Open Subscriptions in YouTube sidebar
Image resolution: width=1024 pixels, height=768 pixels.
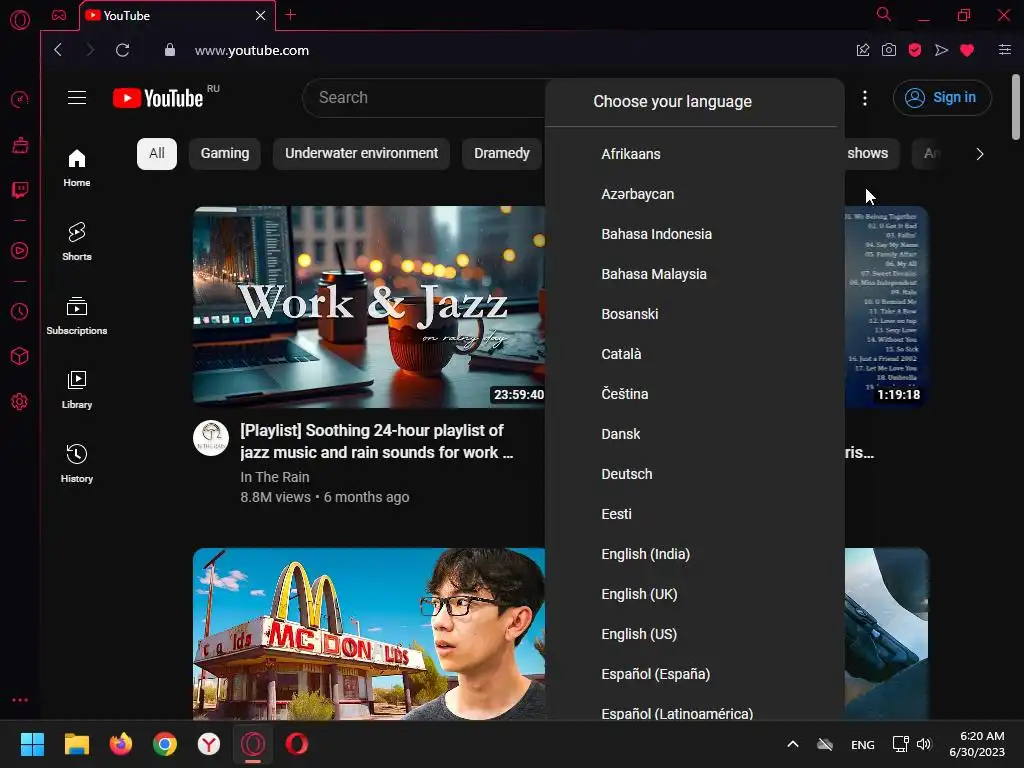pos(77,316)
